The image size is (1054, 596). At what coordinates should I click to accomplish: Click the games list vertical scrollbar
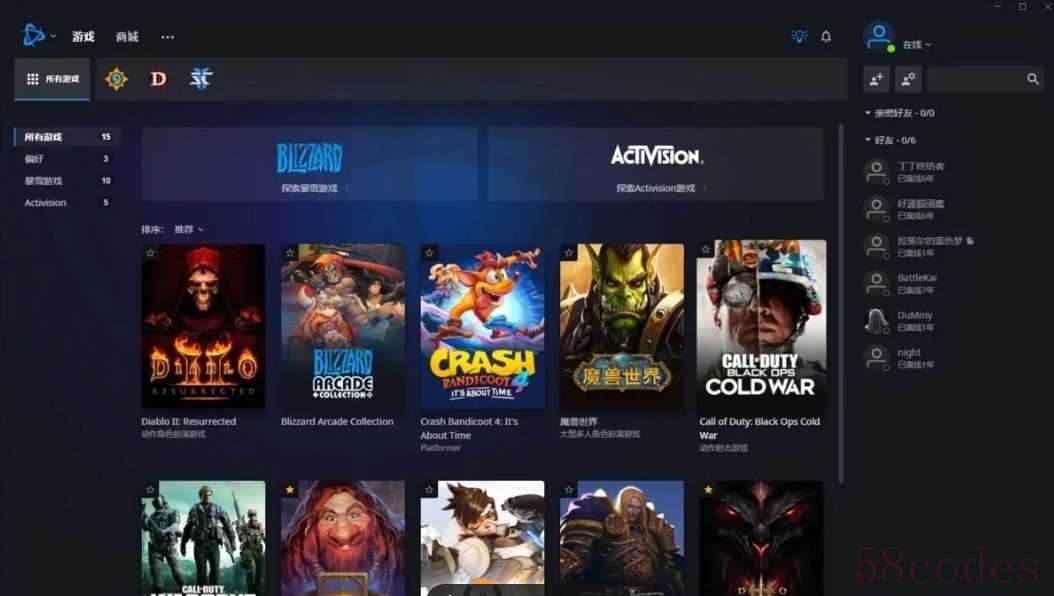coord(840,304)
